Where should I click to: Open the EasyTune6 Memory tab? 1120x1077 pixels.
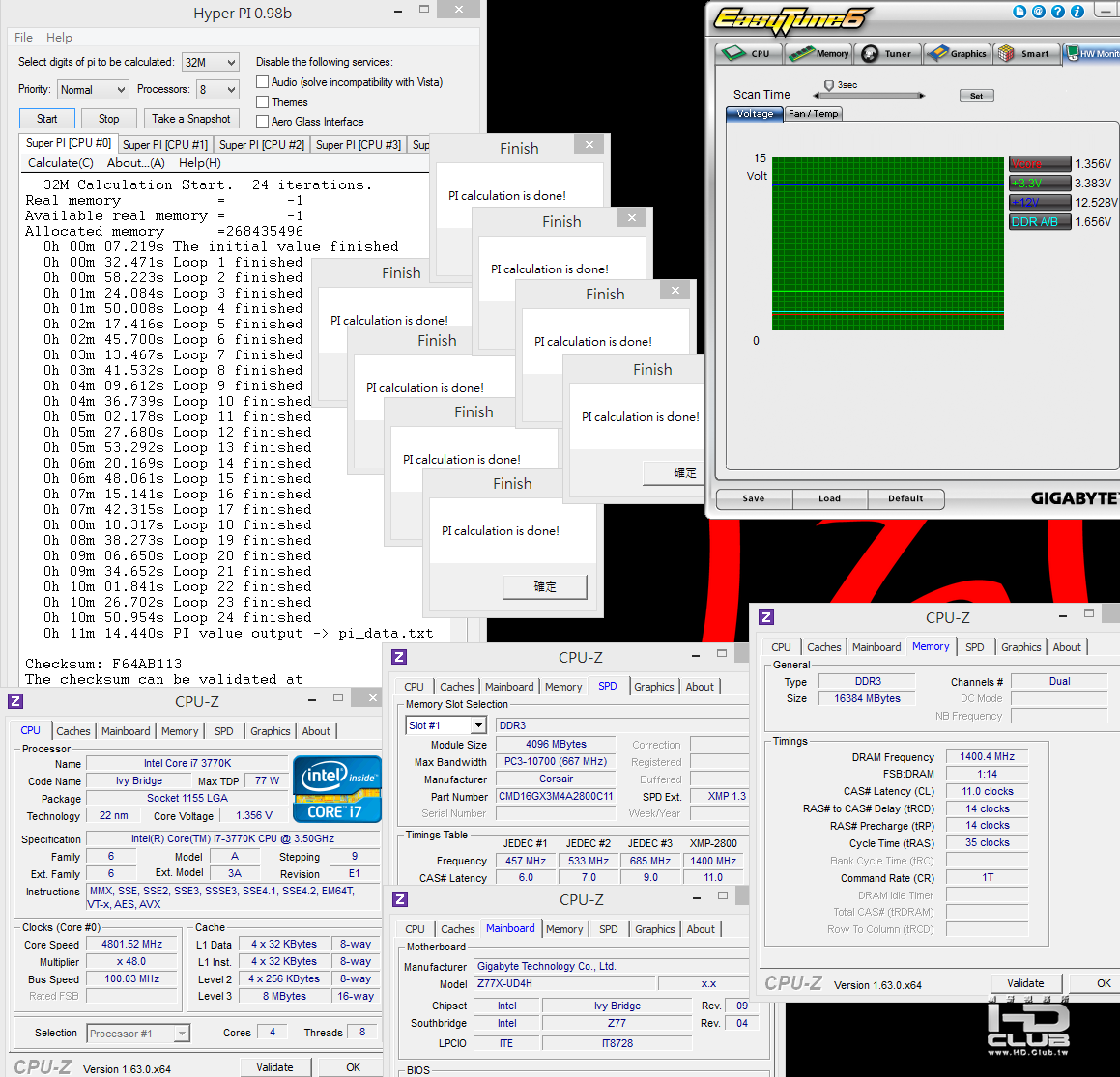[818, 53]
